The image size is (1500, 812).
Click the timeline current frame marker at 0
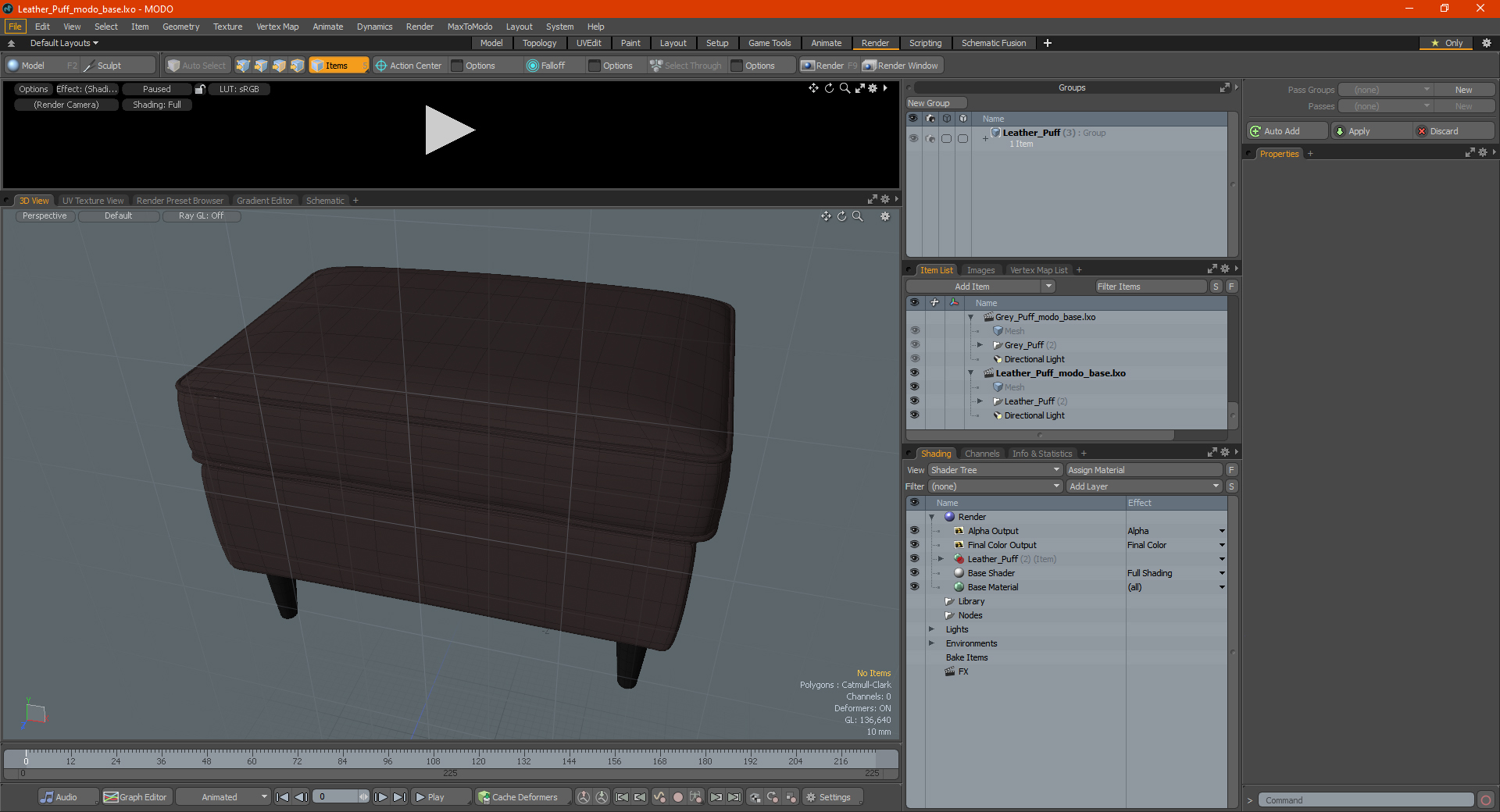coord(26,758)
